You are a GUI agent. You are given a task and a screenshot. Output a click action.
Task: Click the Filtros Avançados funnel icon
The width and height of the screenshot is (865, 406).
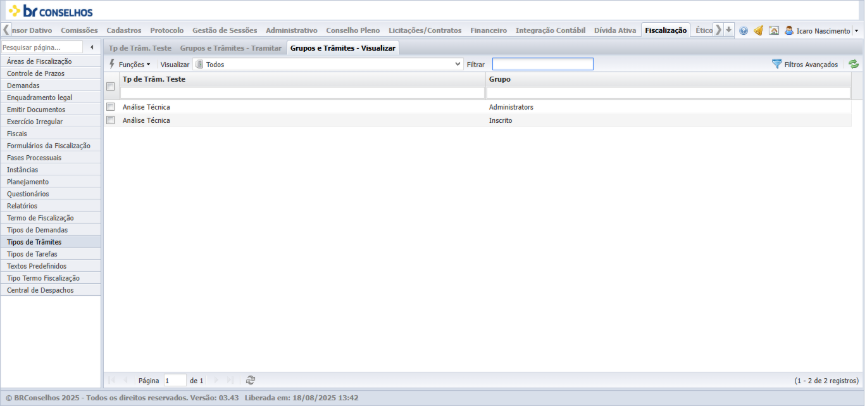(777, 64)
